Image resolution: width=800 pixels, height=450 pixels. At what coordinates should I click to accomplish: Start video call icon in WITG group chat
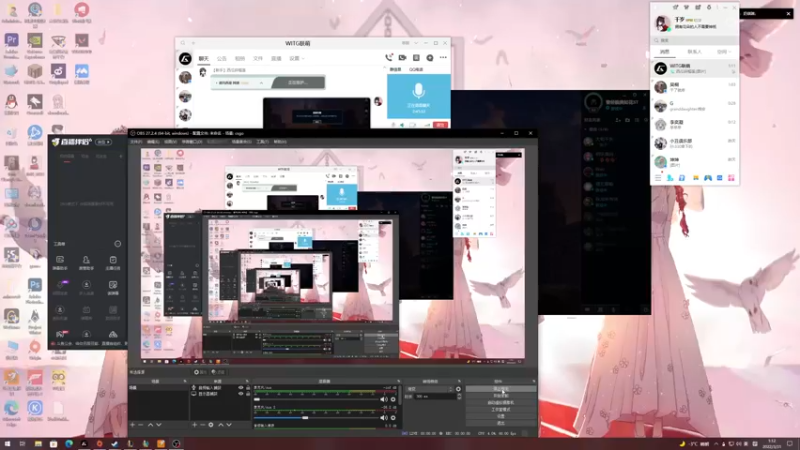(x=403, y=58)
